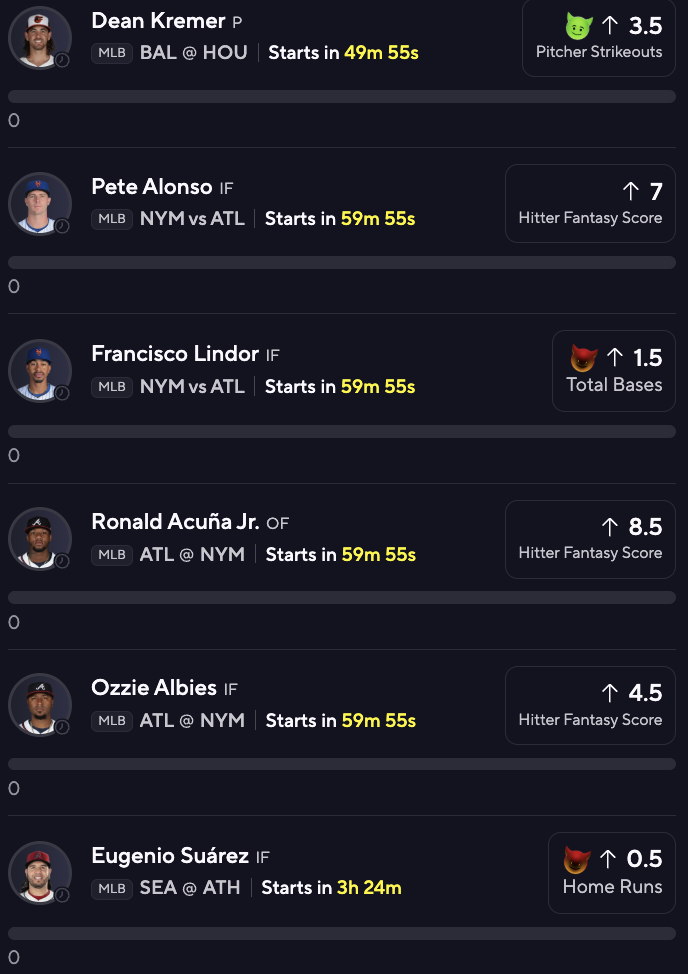The image size is (688, 974).
Task: Open Eugenio Suárez's player photo
Action: coord(40,873)
